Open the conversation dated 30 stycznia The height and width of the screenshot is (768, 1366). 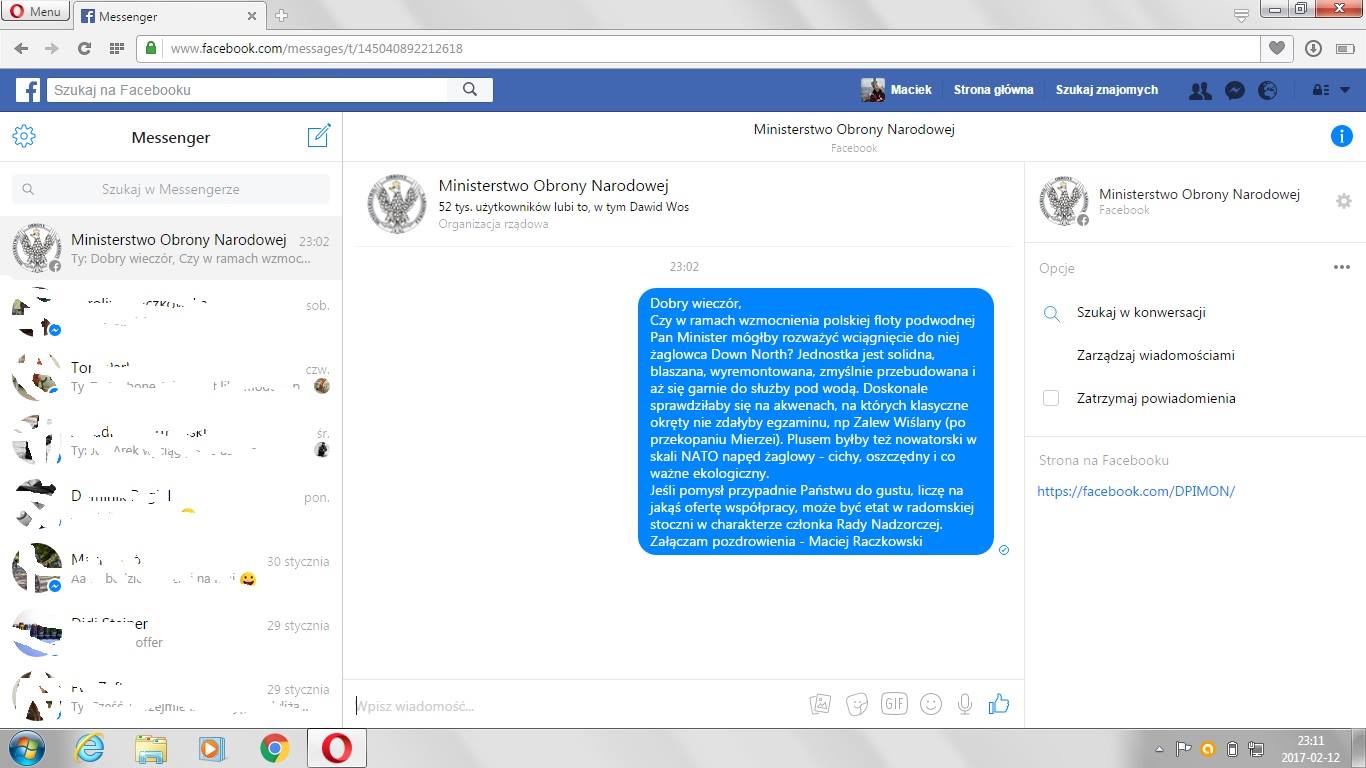(x=170, y=568)
